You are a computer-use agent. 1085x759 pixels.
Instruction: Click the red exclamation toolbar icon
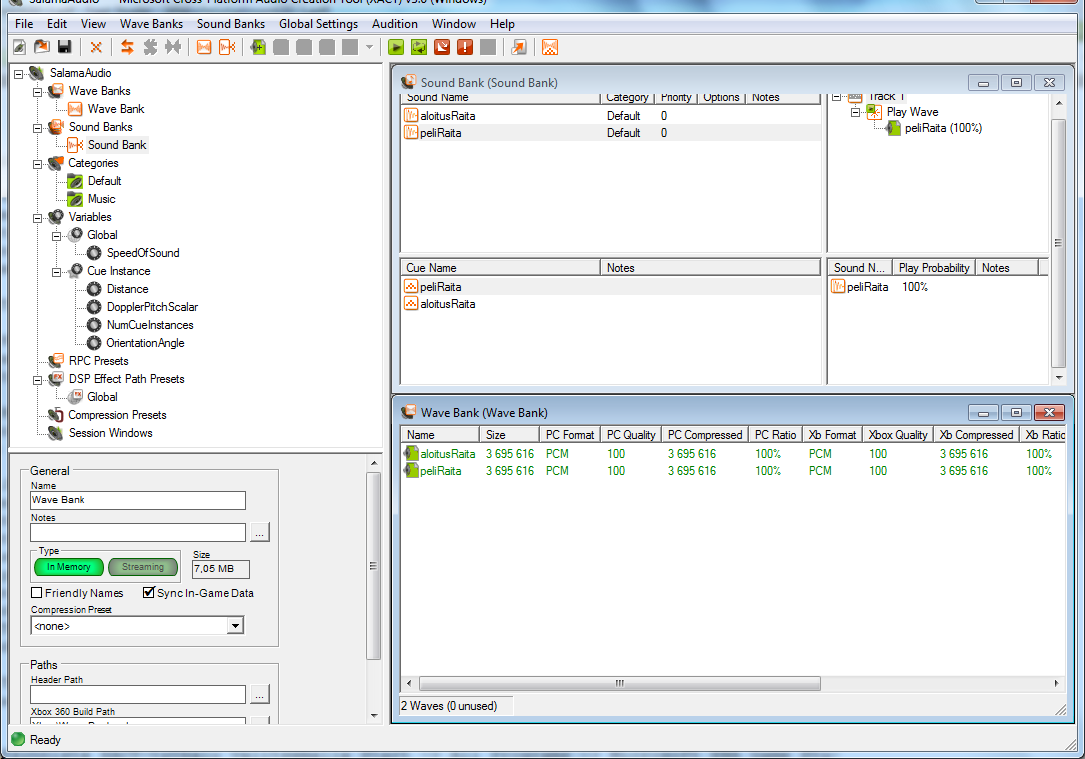tap(465, 47)
